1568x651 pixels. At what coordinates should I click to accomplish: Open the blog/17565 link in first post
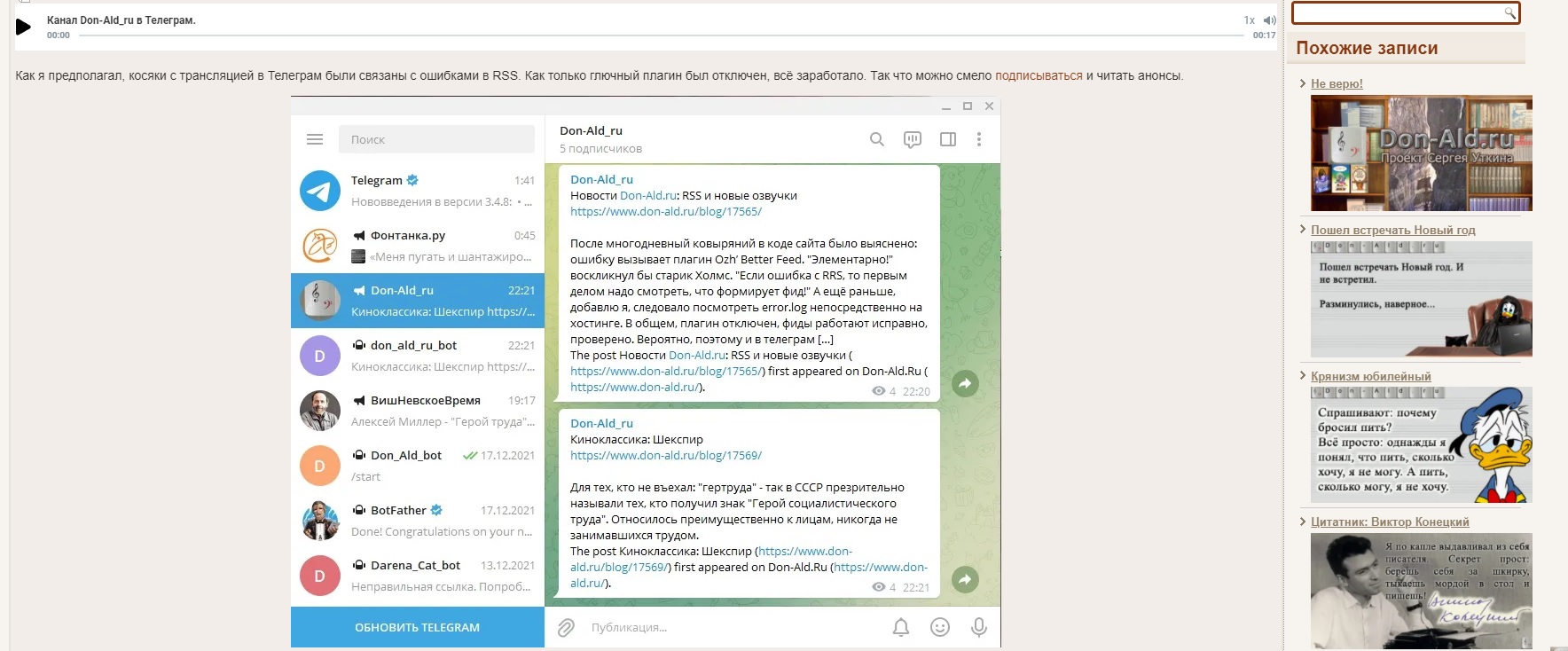(666, 211)
